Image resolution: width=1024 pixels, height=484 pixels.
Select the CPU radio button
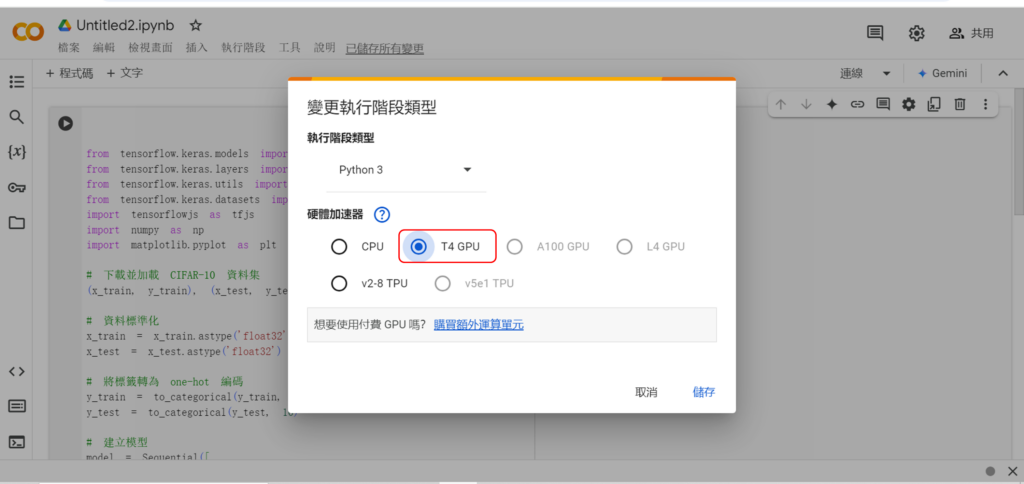coord(339,247)
